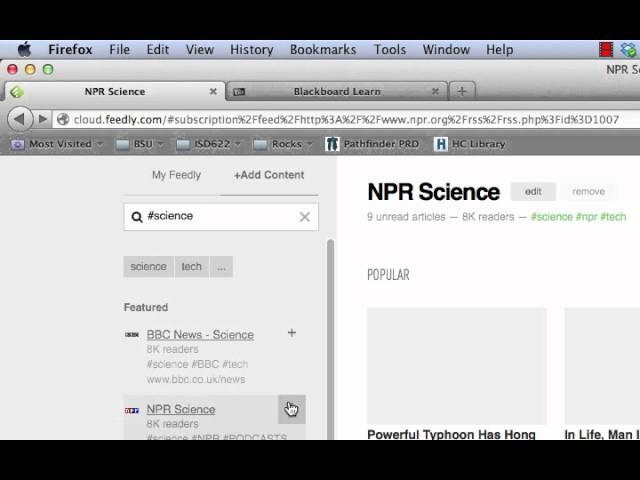The image size is (640, 480).
Task: Show more topic tags with ellipsis
Action: pos(221,267)
